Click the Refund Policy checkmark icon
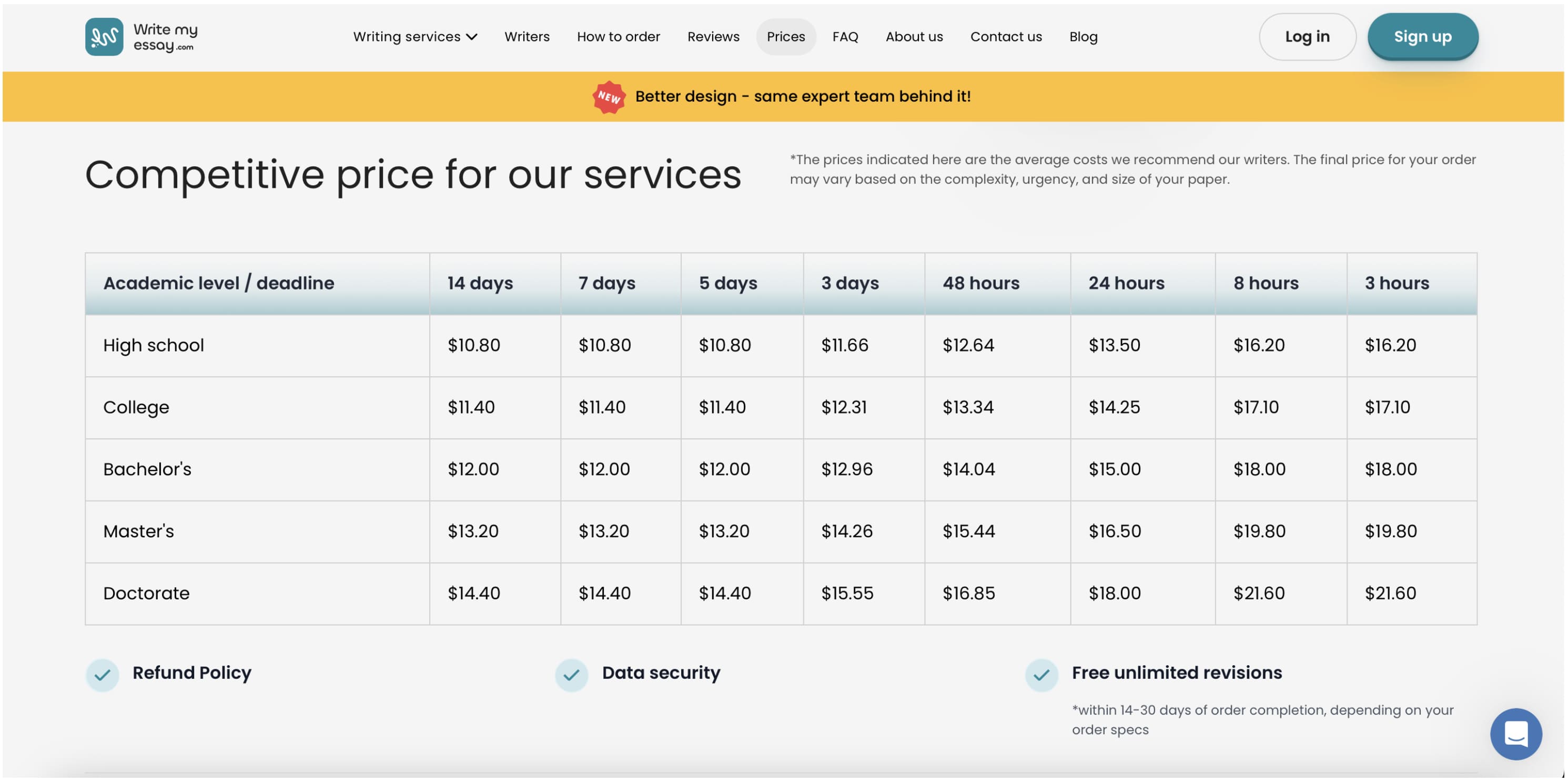Screen dimensions: 1568x782 102,675
